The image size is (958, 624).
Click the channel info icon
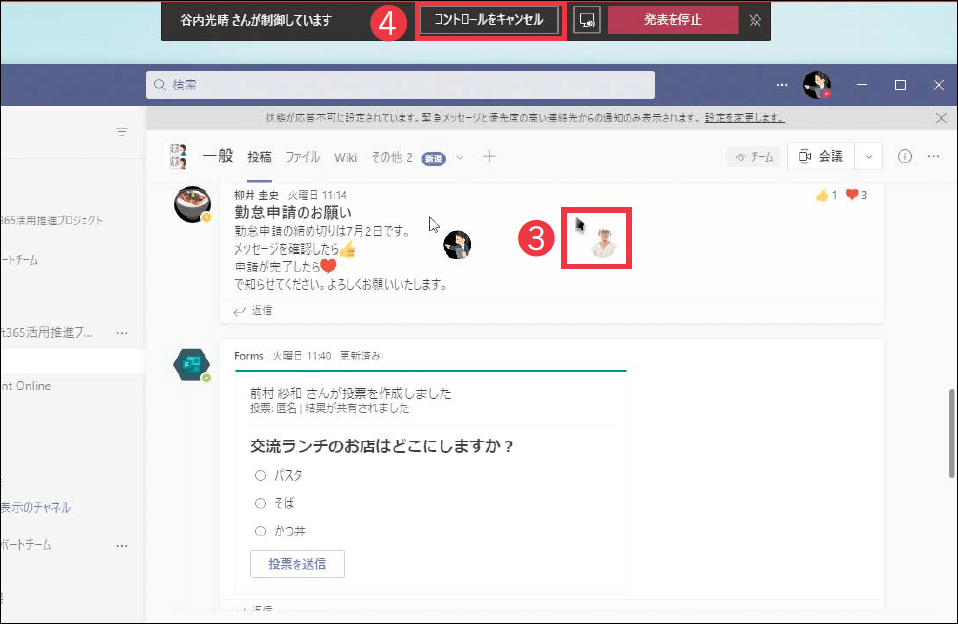[x=905, y=156]
